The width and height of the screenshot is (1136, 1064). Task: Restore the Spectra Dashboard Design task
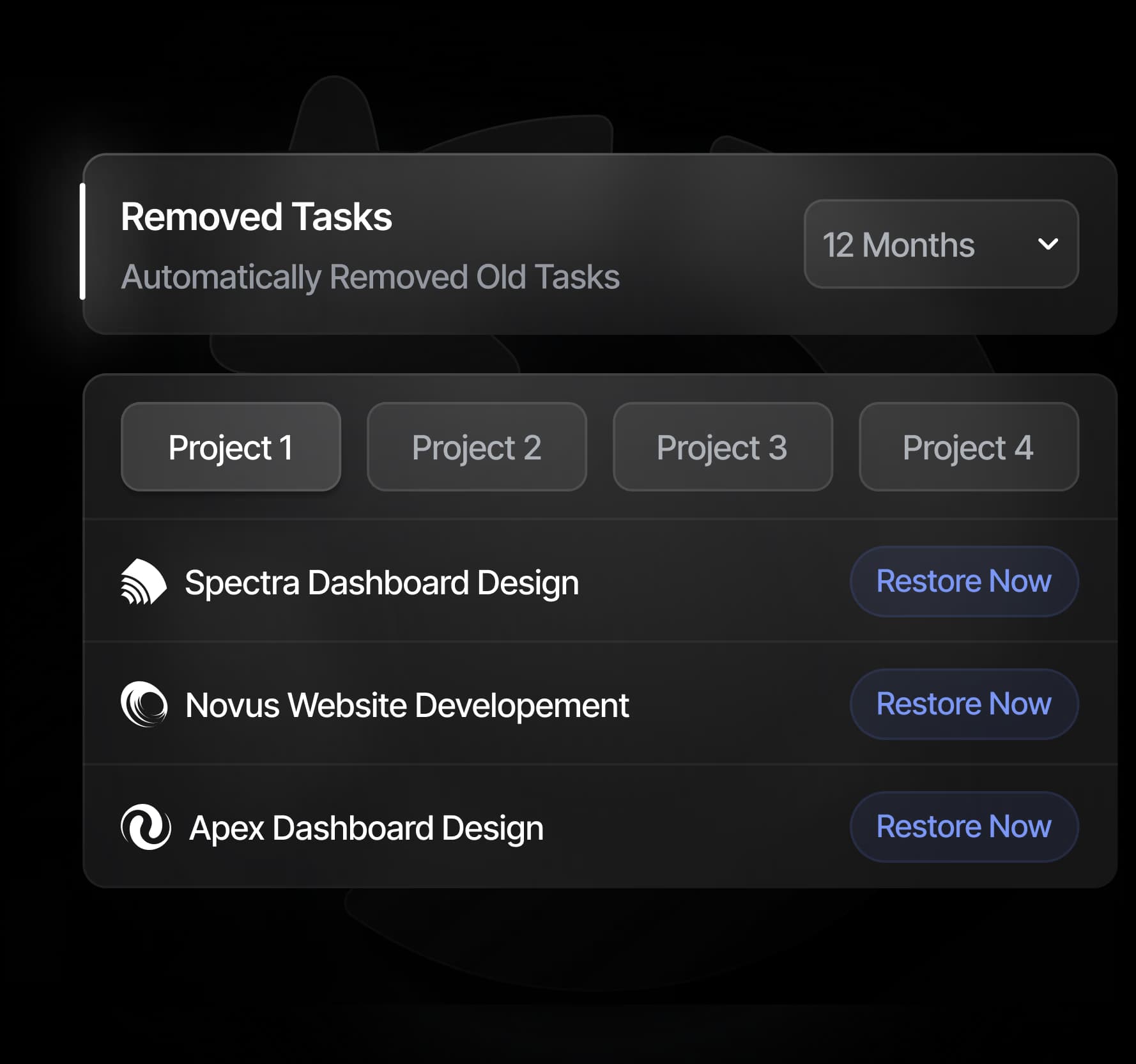pyautogui.click(x=963, y=582)
